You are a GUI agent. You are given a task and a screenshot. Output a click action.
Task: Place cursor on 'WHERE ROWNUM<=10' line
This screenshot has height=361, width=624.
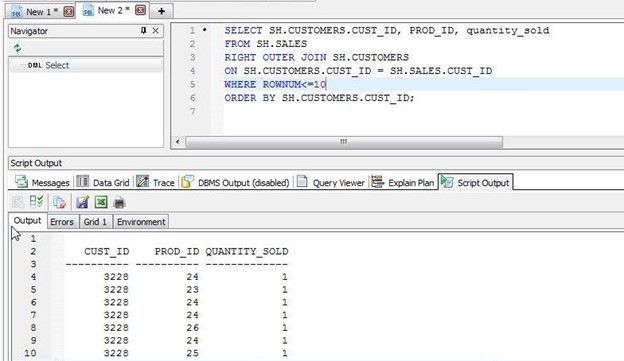point(275,84)
